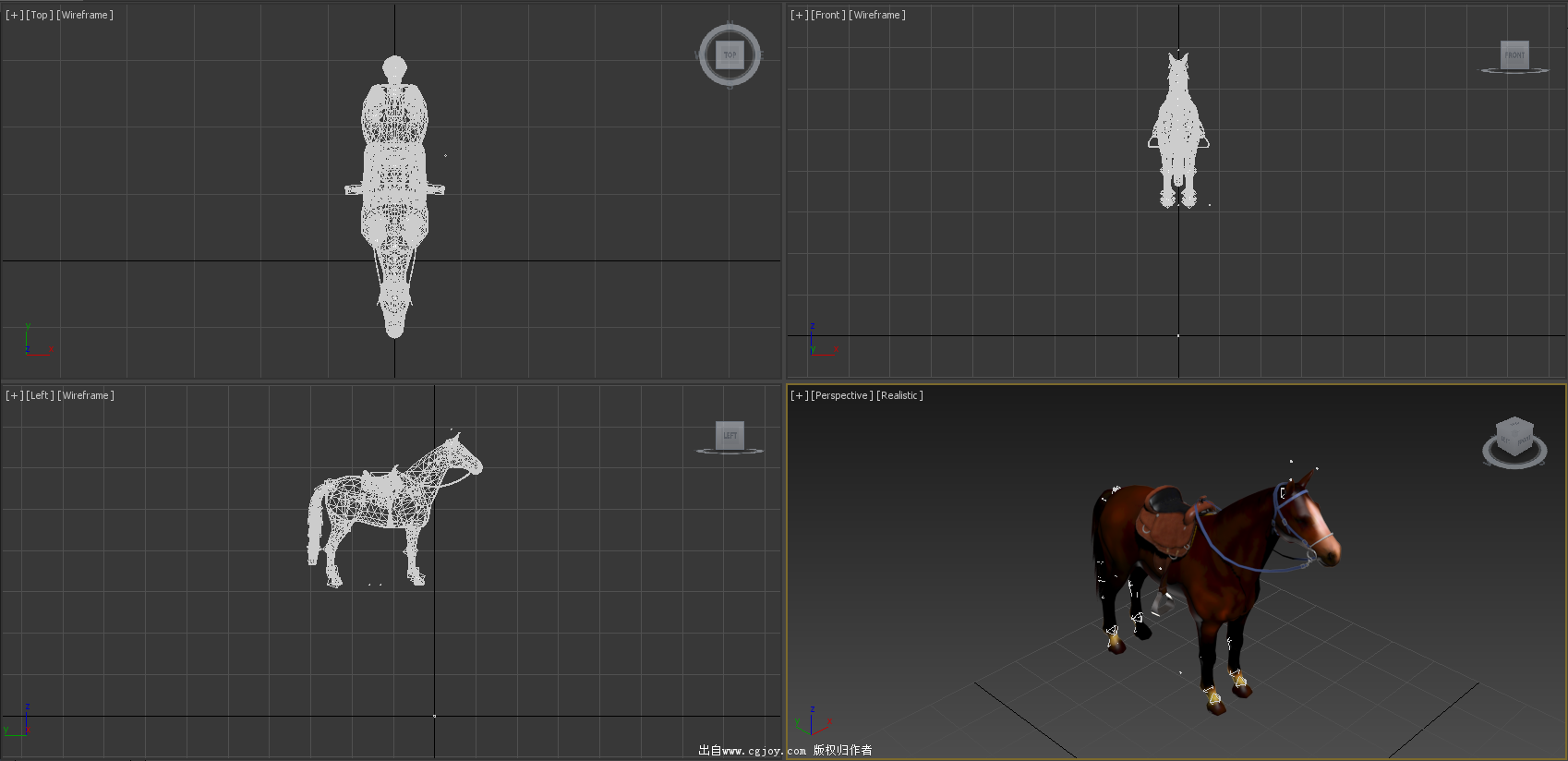Open the [+] menu in Front viewport

(800, 15)
